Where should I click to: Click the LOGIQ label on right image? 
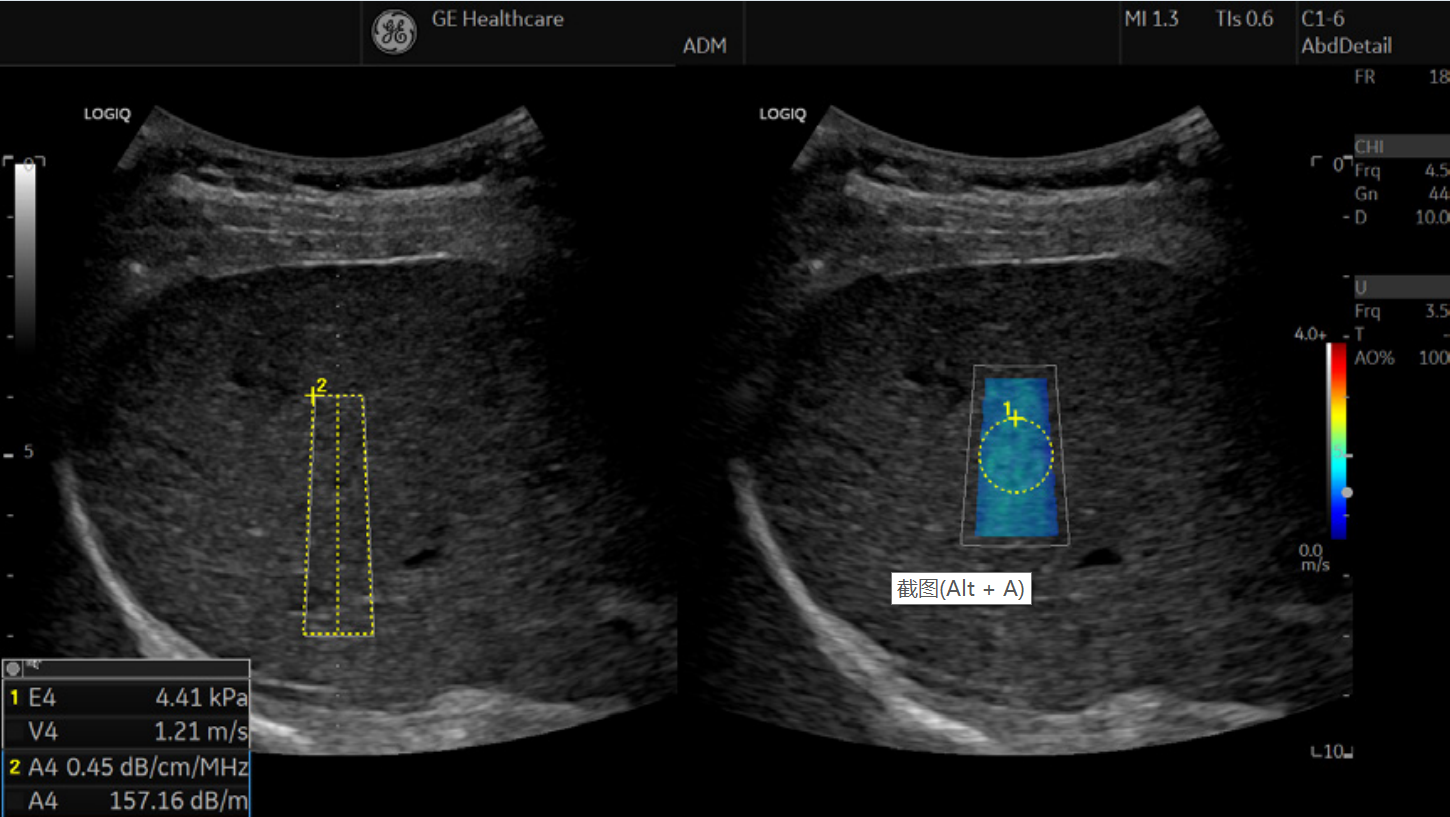pyautogui.click(x=782, y=115)
